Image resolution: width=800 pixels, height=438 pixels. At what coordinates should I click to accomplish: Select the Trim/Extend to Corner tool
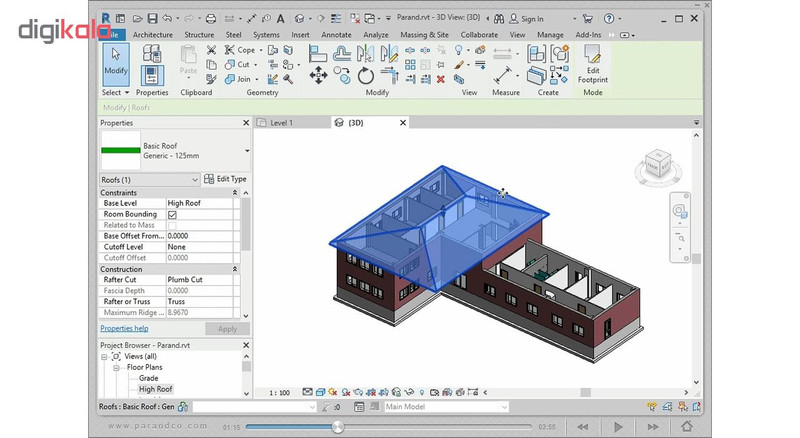390,76
